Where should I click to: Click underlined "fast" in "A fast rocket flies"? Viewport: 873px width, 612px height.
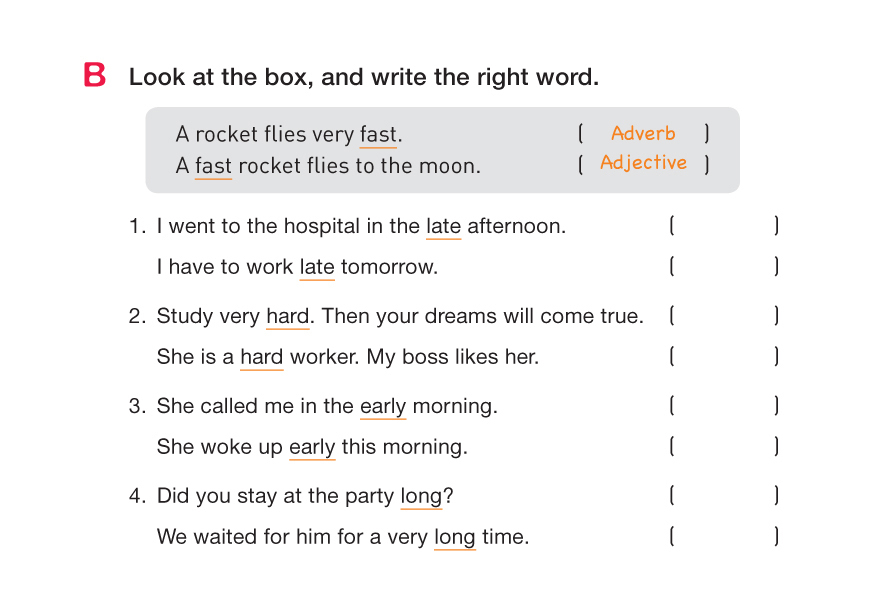pyautogui.click(x=213, y=166)
